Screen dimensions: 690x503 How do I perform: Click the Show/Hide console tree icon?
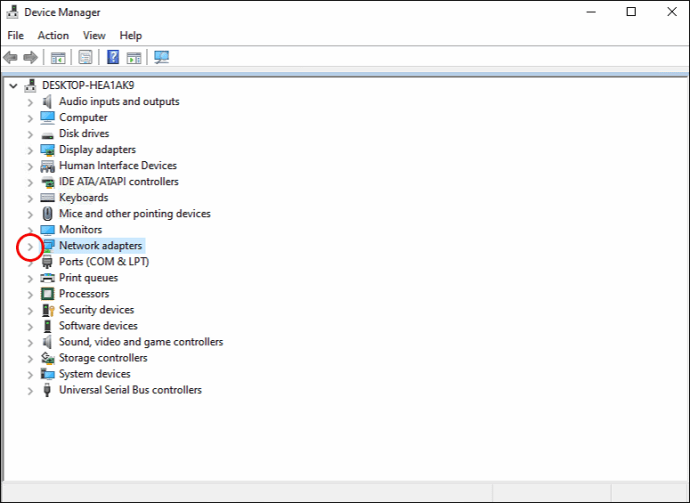[x=58, y=57]
